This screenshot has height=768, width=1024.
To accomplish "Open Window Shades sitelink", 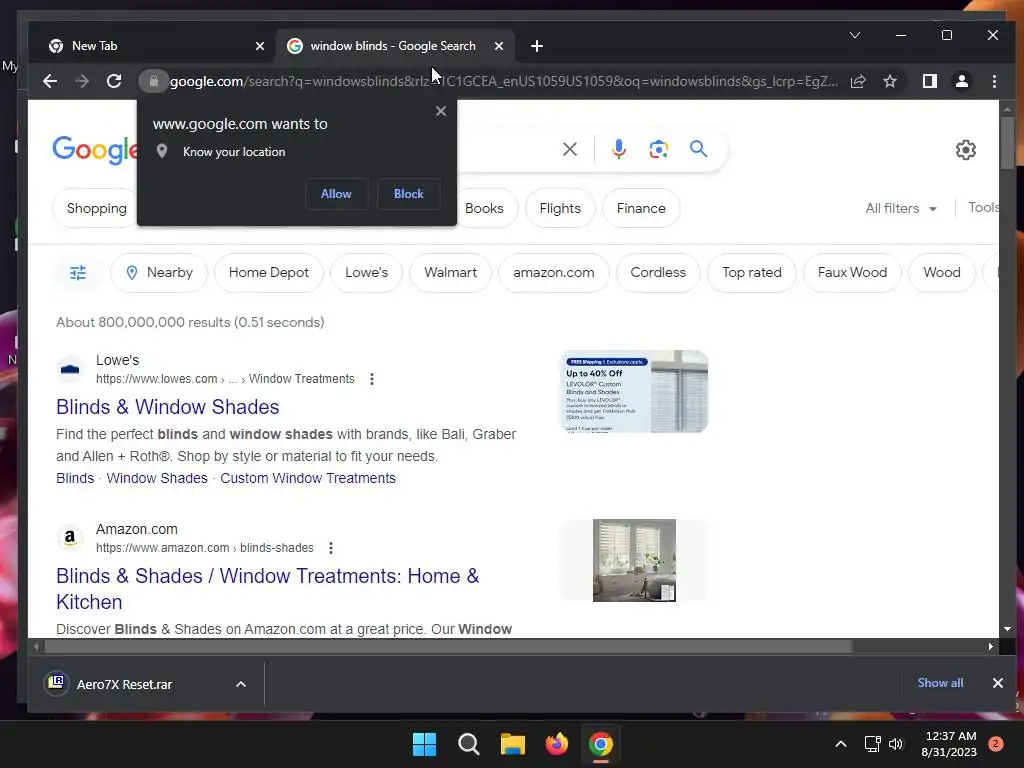I will click(157, 478).
